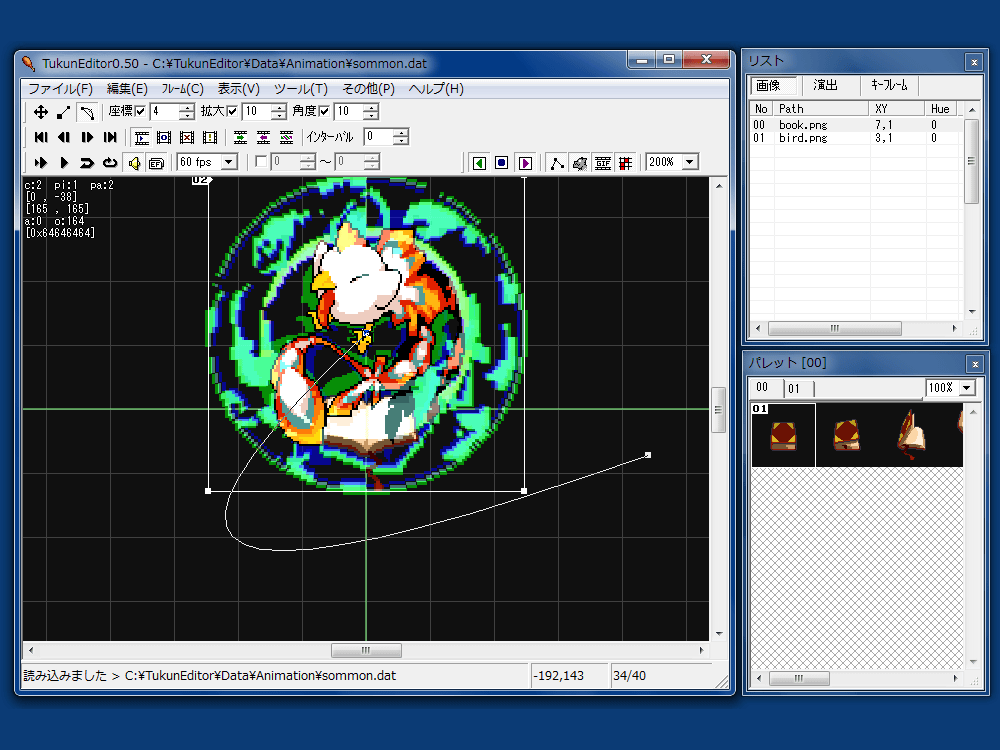
Task: Click the green right-arrow strip icon
Action: [240, 137]
